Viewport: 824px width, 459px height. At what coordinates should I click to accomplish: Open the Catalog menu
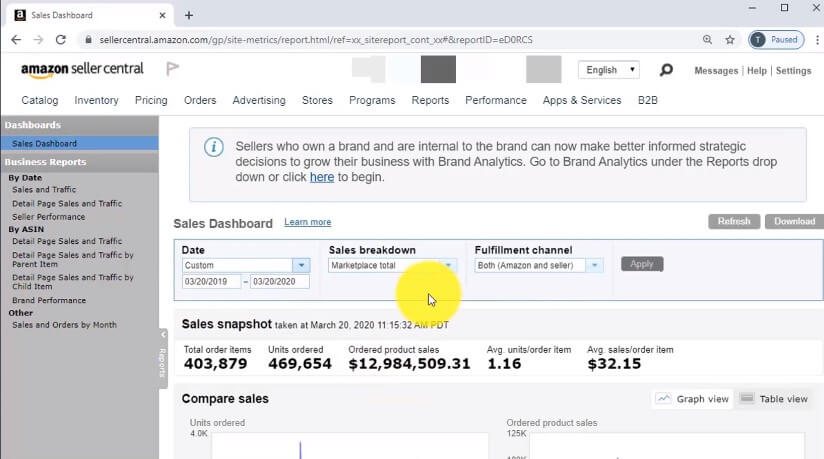39,100
